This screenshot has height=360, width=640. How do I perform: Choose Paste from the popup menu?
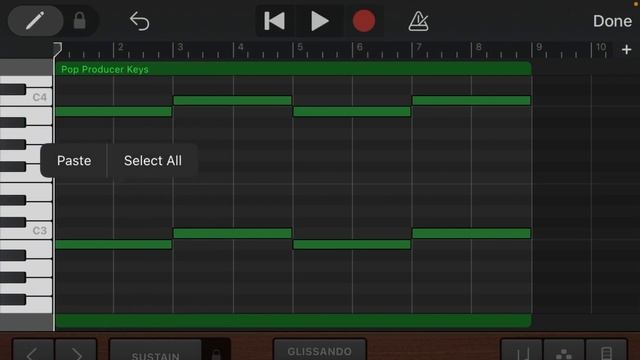(74, 160)
